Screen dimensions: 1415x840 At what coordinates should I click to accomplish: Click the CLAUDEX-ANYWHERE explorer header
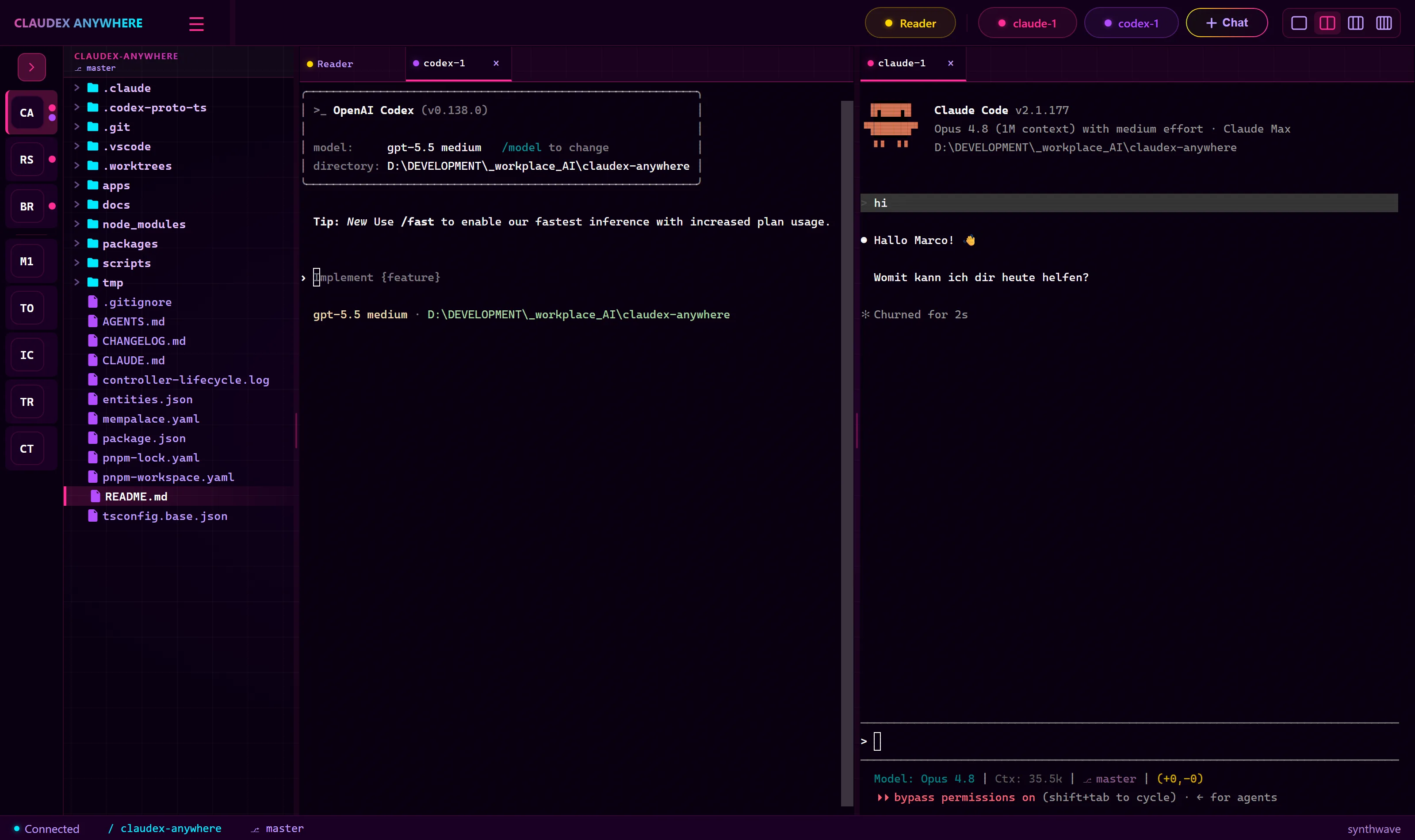126,56
